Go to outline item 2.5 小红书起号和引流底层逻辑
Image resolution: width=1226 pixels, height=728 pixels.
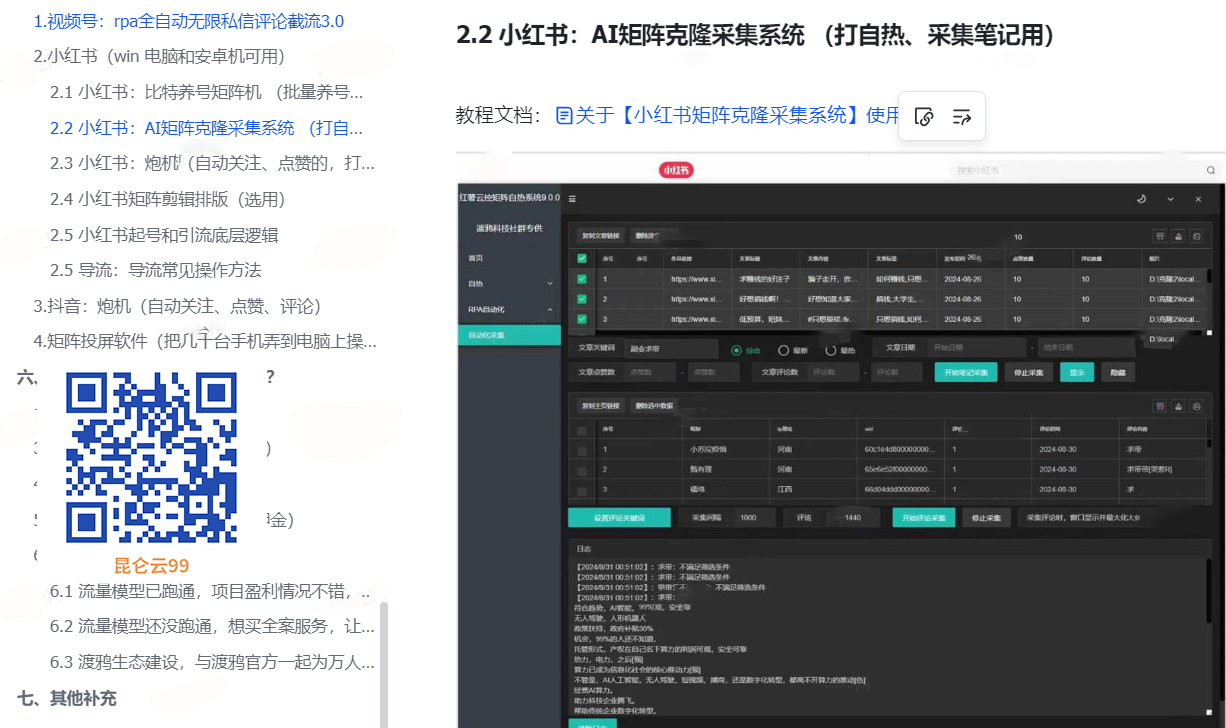coord(164,235)
